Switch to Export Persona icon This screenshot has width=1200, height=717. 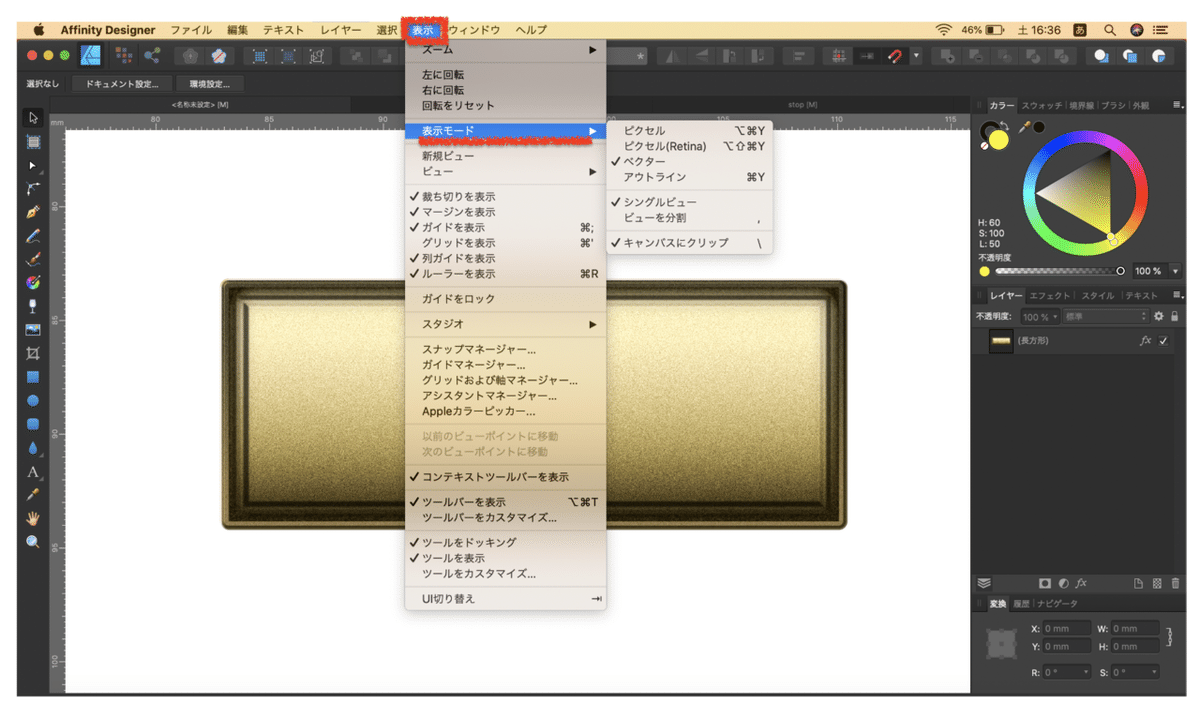coord(152,56)
